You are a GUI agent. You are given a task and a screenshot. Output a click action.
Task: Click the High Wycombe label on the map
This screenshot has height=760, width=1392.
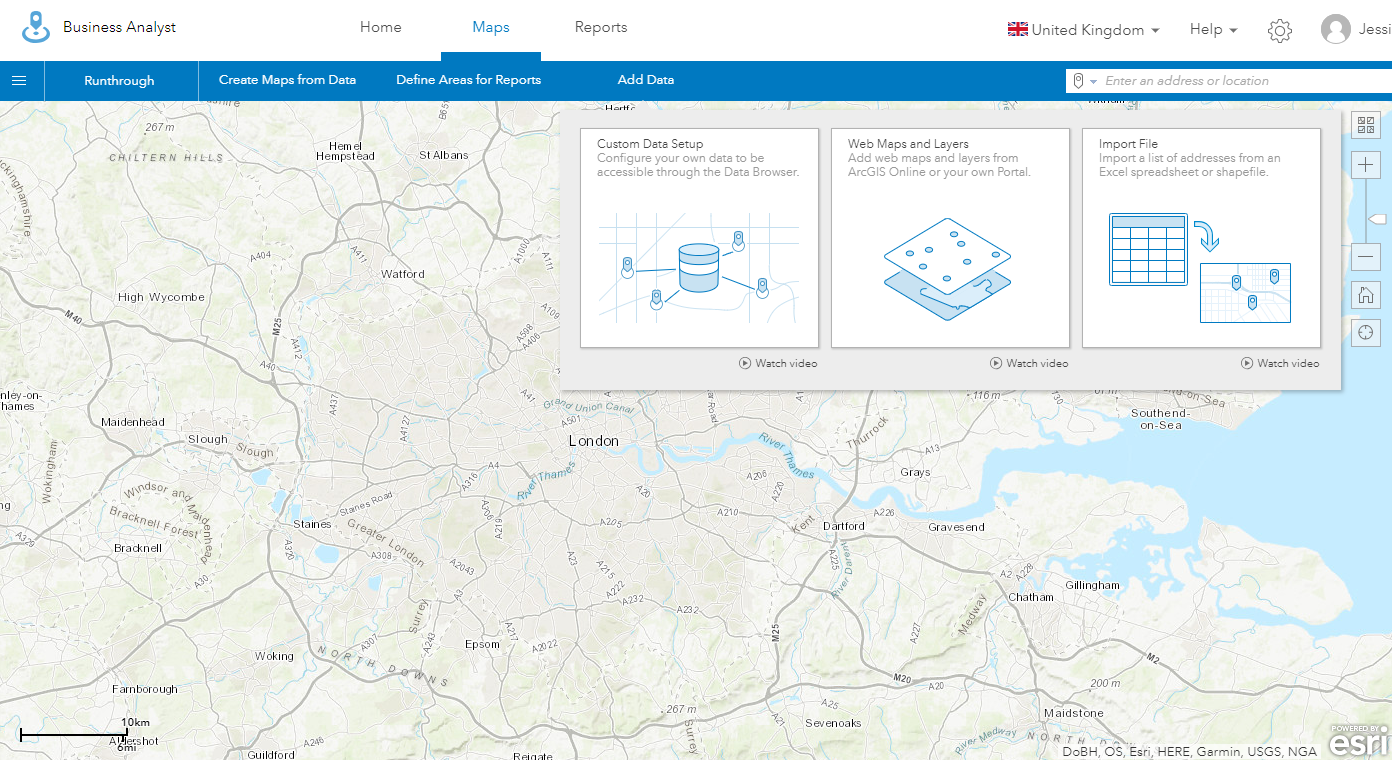click(x=161, y=297)
